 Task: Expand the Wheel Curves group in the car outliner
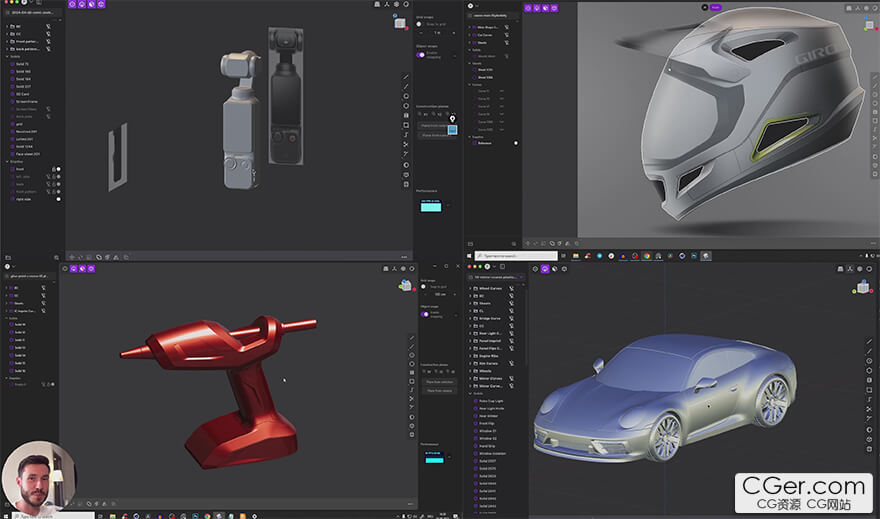click(471, 287)
